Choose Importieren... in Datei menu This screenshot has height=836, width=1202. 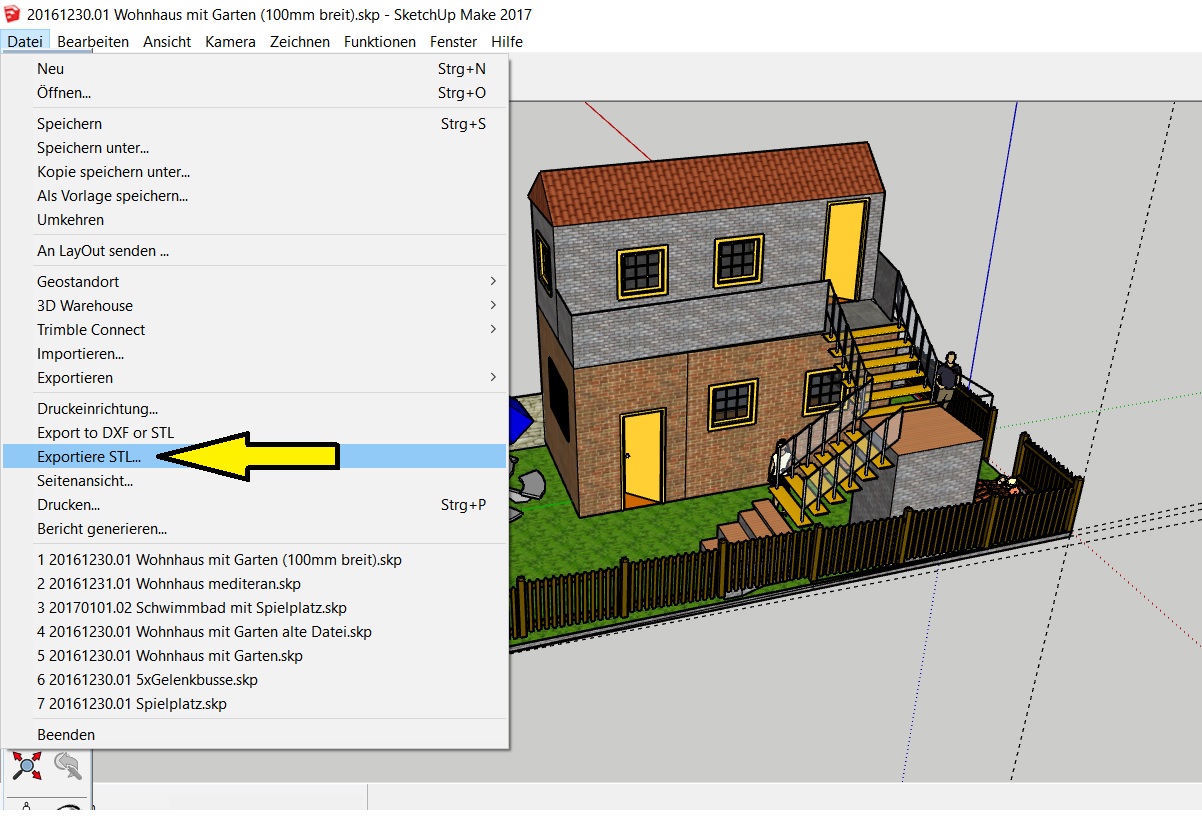pos(81,354)
